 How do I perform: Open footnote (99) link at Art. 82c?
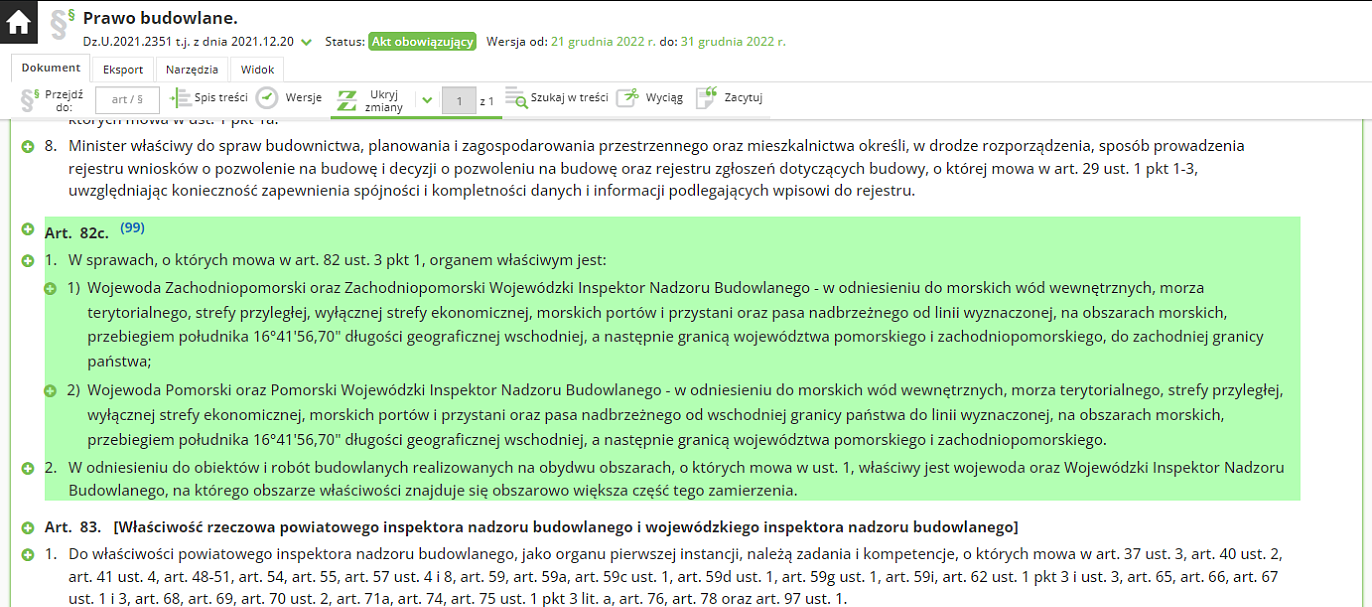[x=132, y=228]
